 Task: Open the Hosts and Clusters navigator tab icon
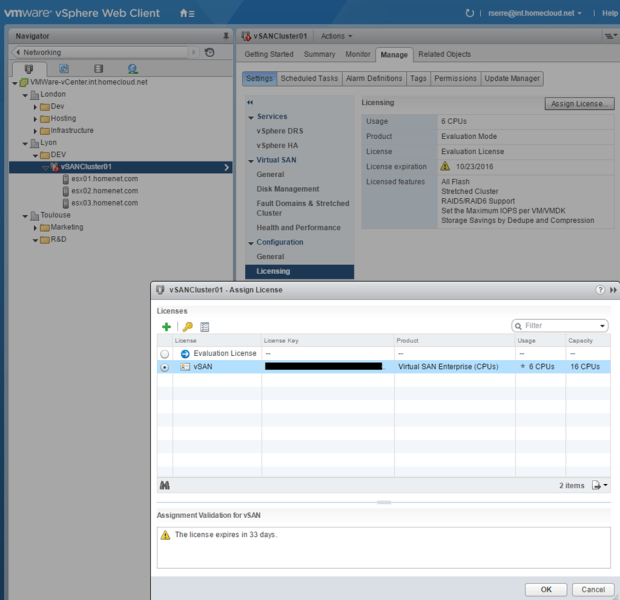click(x=27, y=68)
